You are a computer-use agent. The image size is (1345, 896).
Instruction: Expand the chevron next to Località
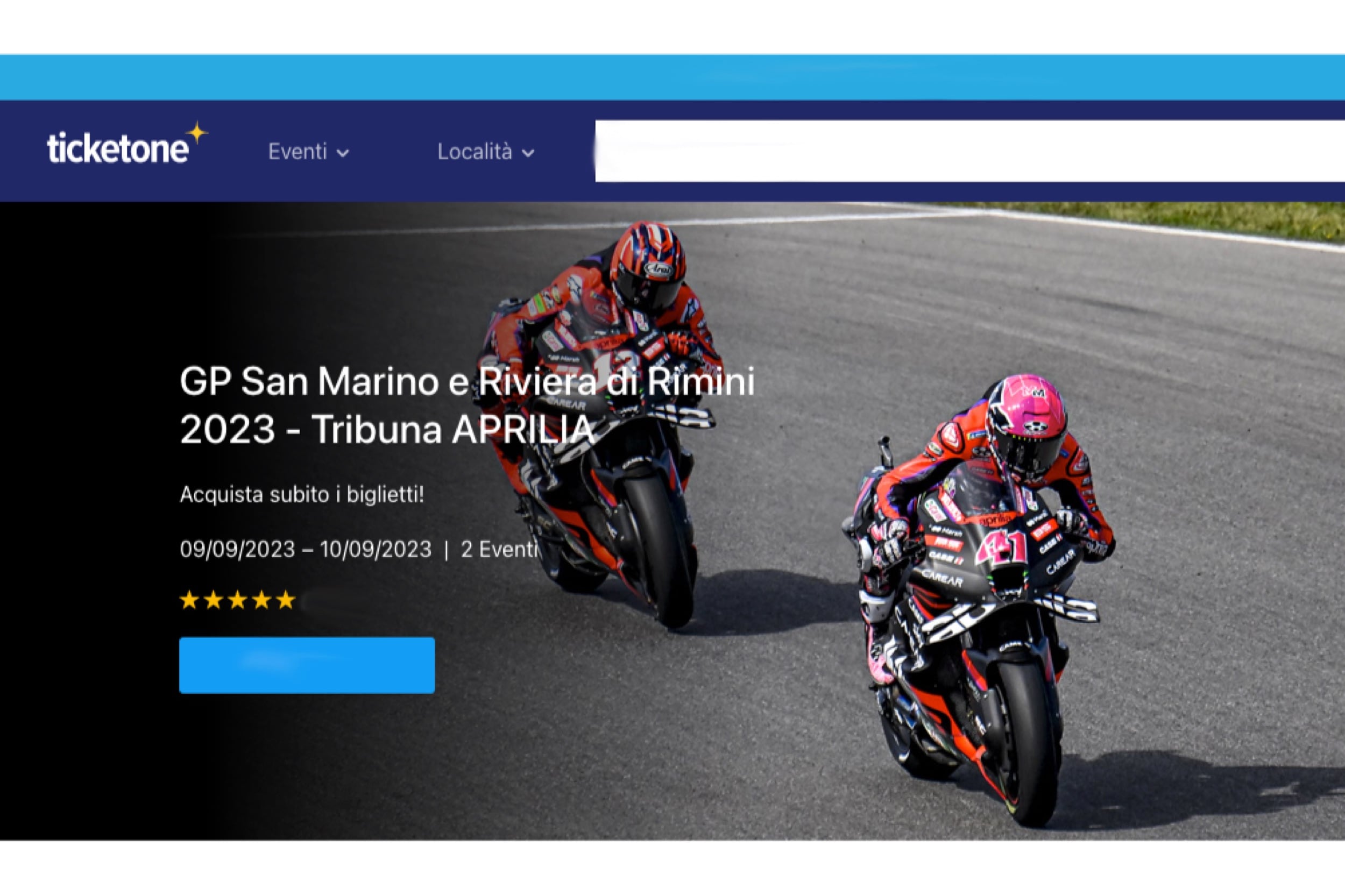(x=528, y=153)
